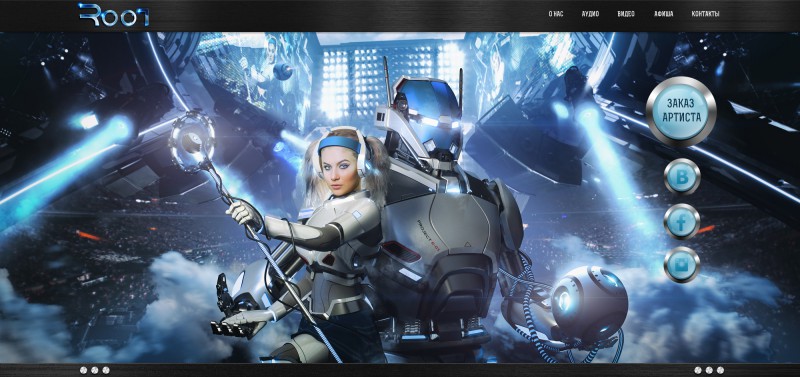Click the Root logo in the header
800x377 pixels.
[x=114, y=14]
